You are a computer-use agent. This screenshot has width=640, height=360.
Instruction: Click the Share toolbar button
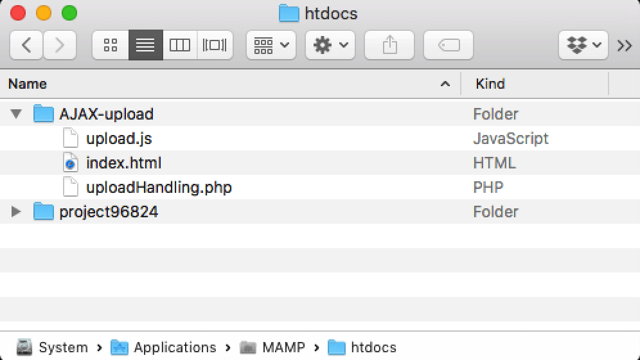(389, 45)
